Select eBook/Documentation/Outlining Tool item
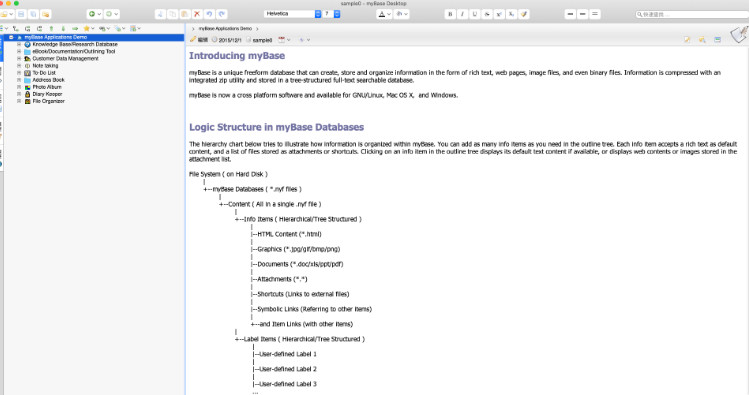 [74, 52]
